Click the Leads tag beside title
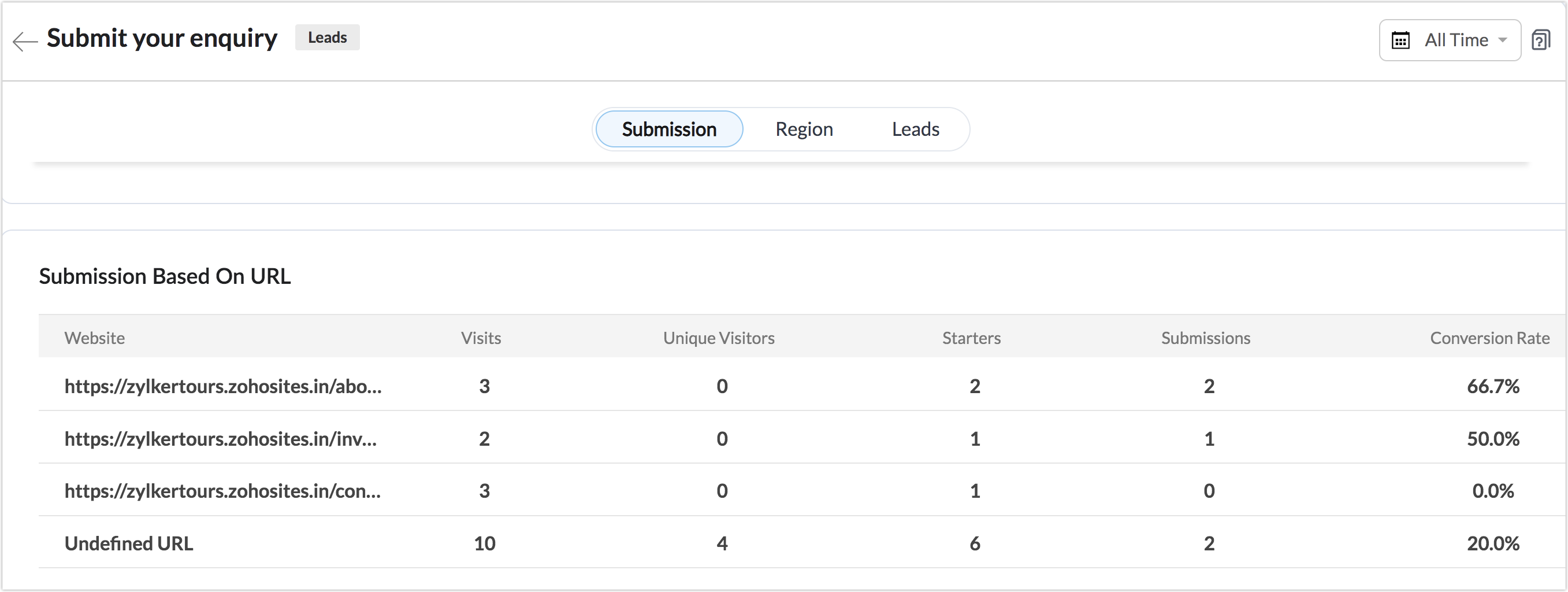The height and width of the screenshot is (592, 1568). point(327,38)
